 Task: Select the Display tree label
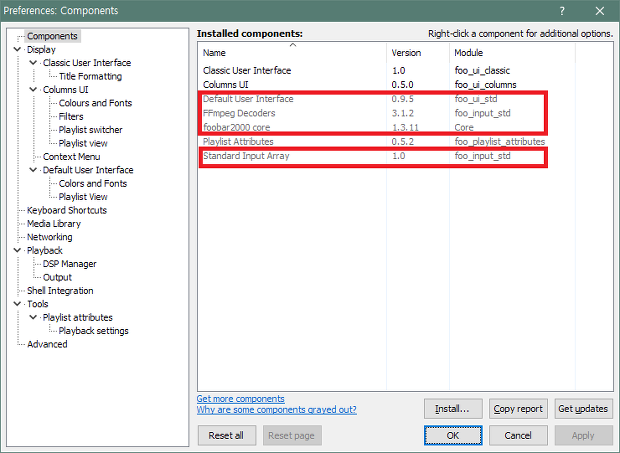(41, 49)
